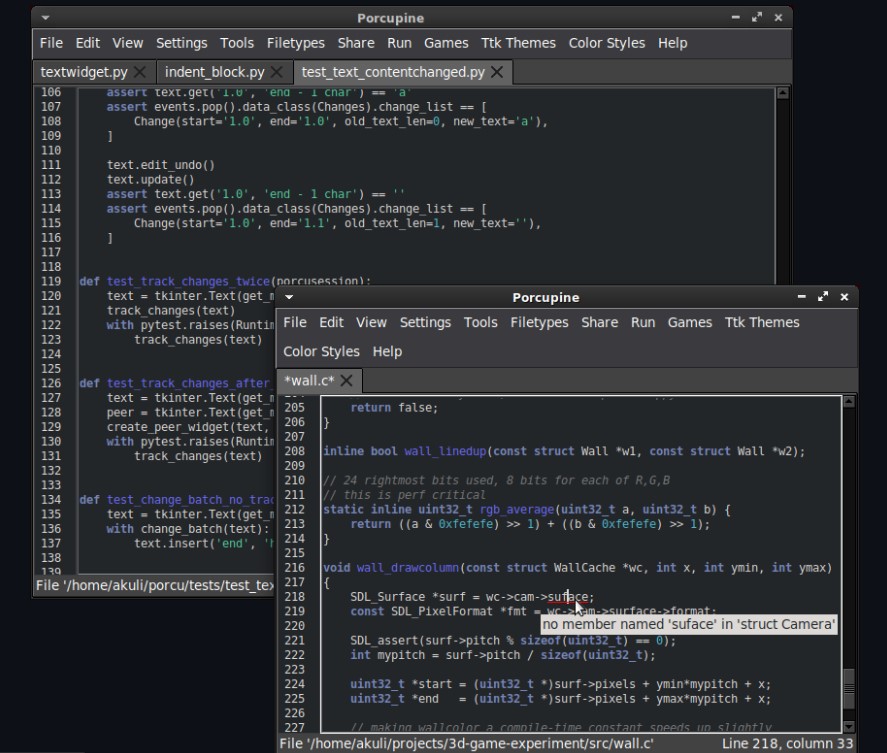
Task: Open Filetypes menu in back window
Action: pos(296,43)
